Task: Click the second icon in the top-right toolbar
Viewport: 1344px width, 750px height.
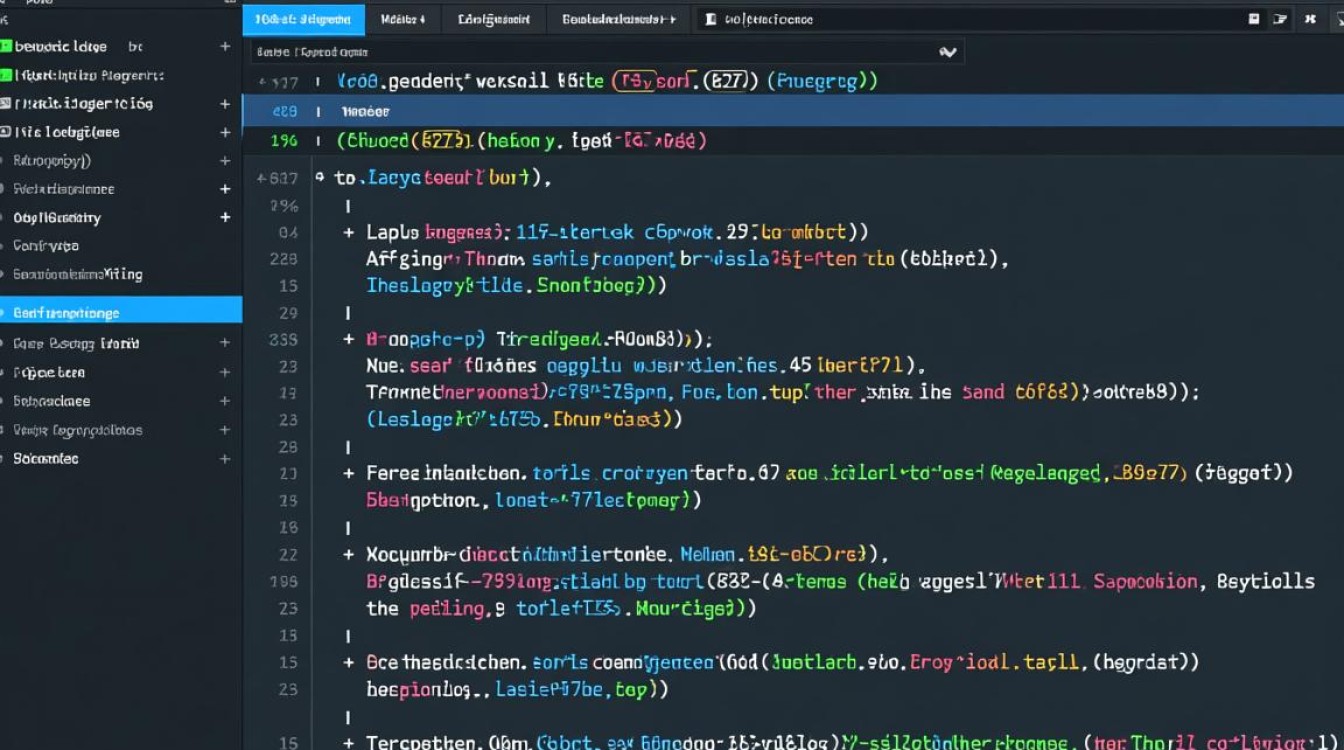Action: tap(1281, 19)
